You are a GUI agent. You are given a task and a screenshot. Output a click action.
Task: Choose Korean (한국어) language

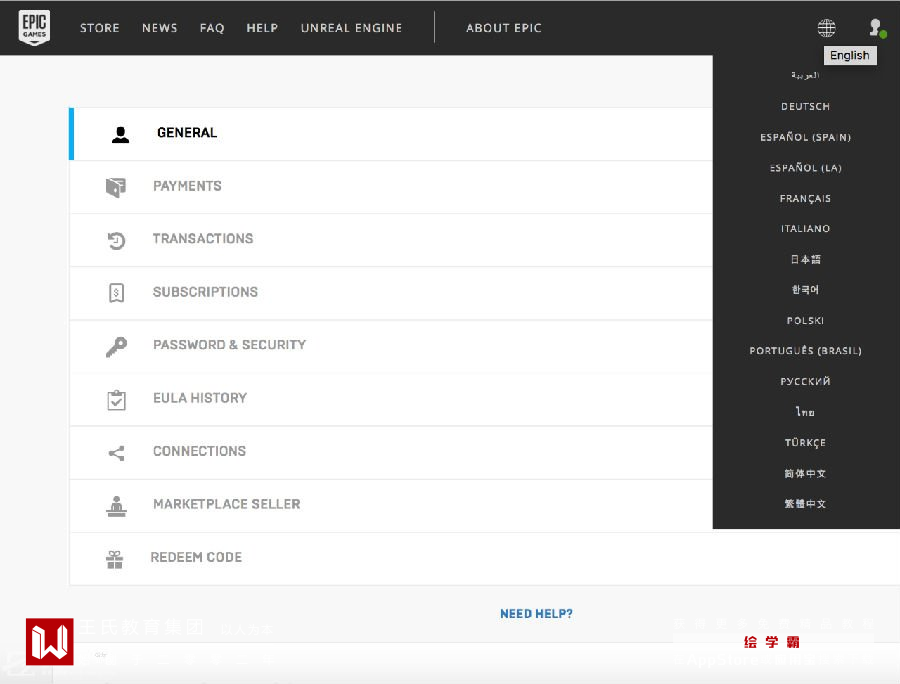click(805, 290)
